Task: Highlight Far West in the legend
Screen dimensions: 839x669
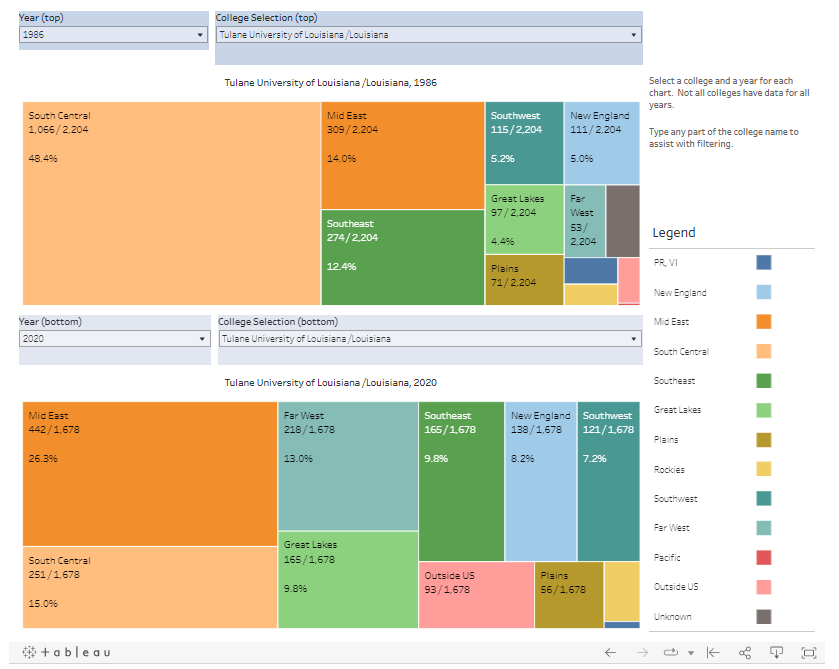Action: 764,528
